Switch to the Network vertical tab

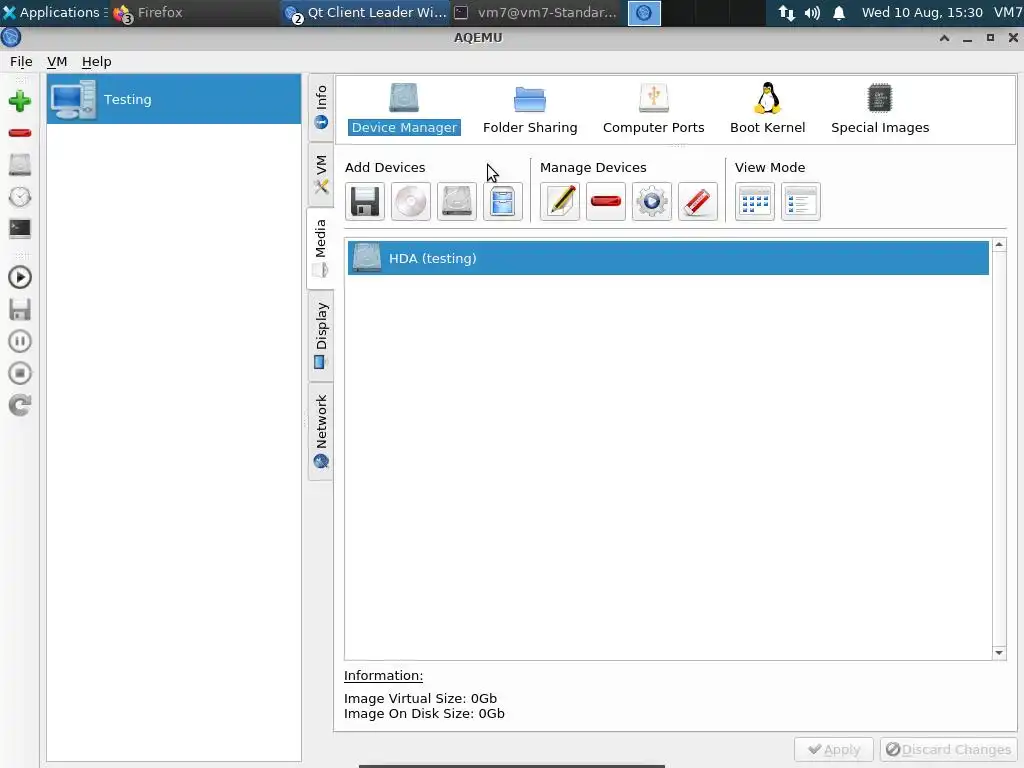321,432
